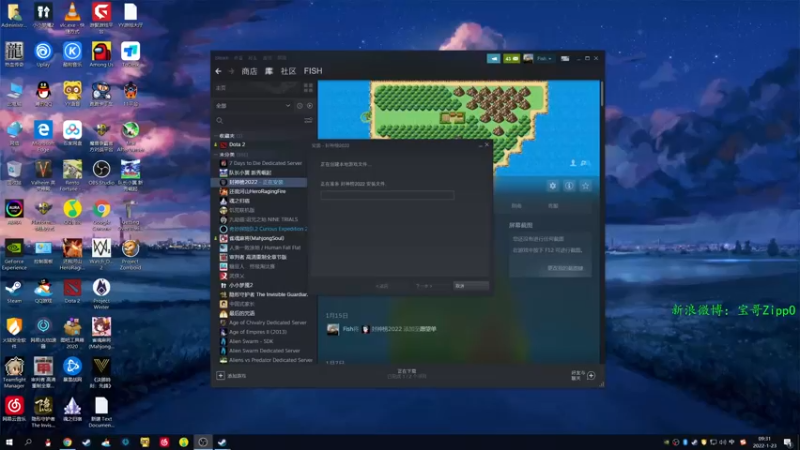
Task: Click the friends-who-play person icon
Action: (x=573, y=163)
